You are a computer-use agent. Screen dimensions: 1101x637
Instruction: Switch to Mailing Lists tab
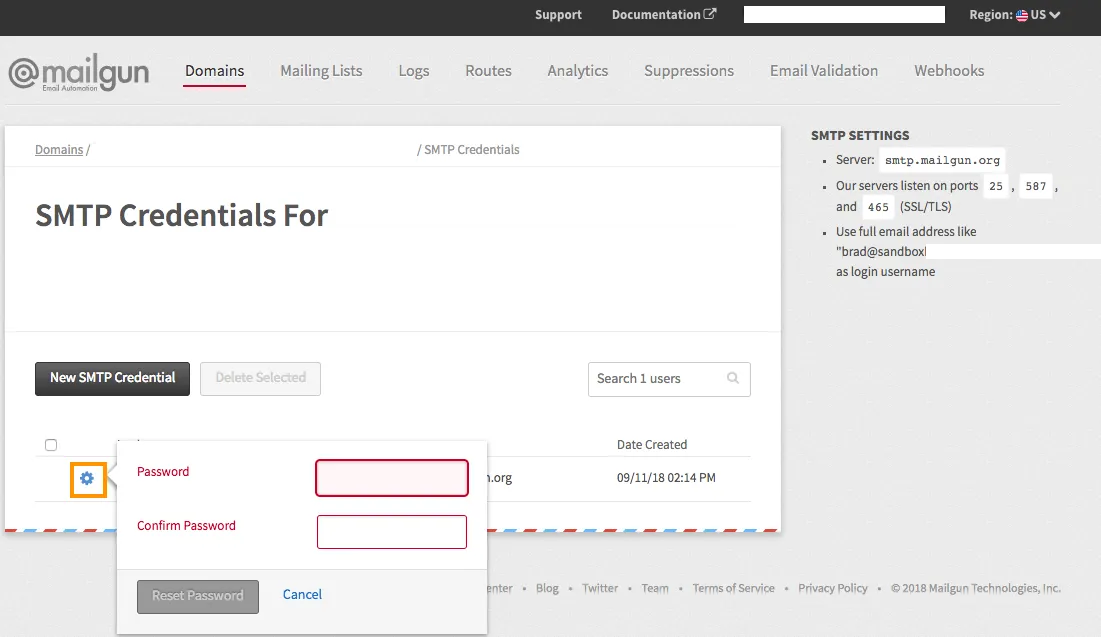[x=321, y=71]
